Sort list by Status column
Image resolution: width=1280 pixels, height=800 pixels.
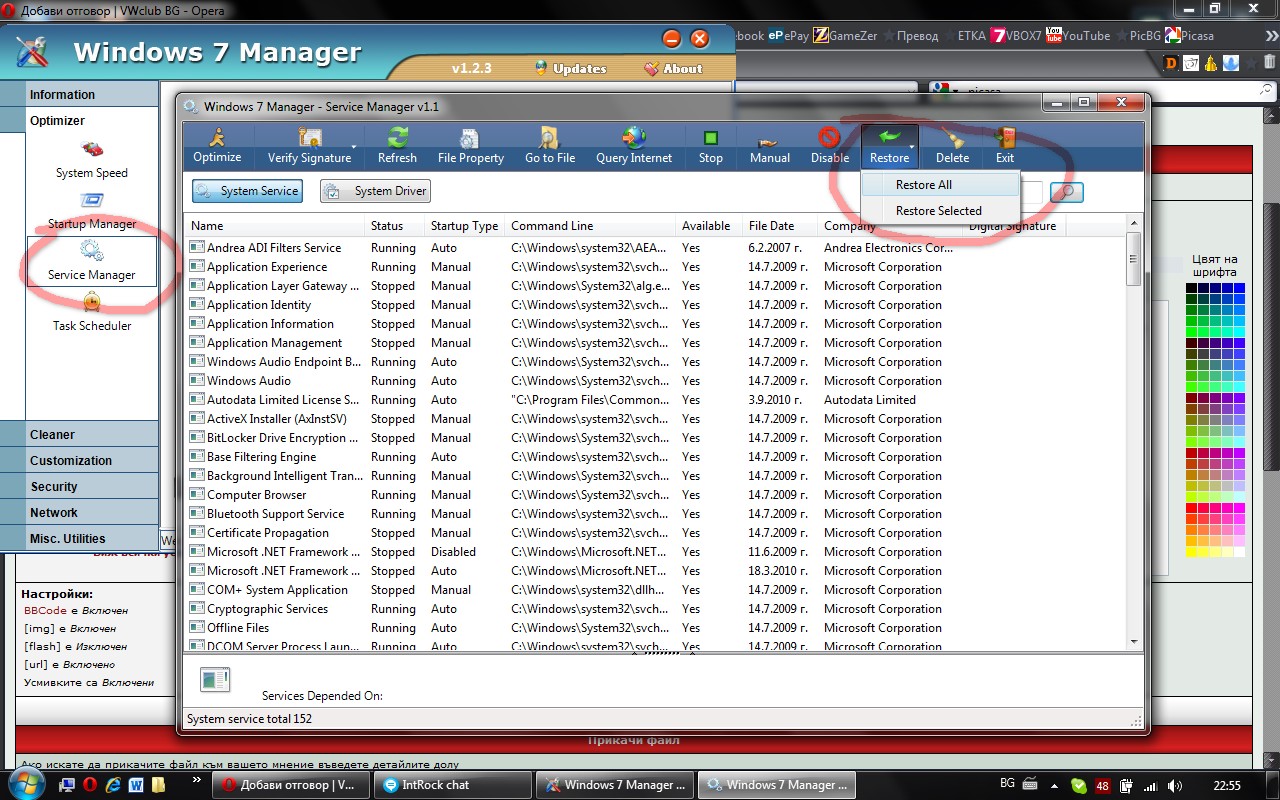pos(395,226)
